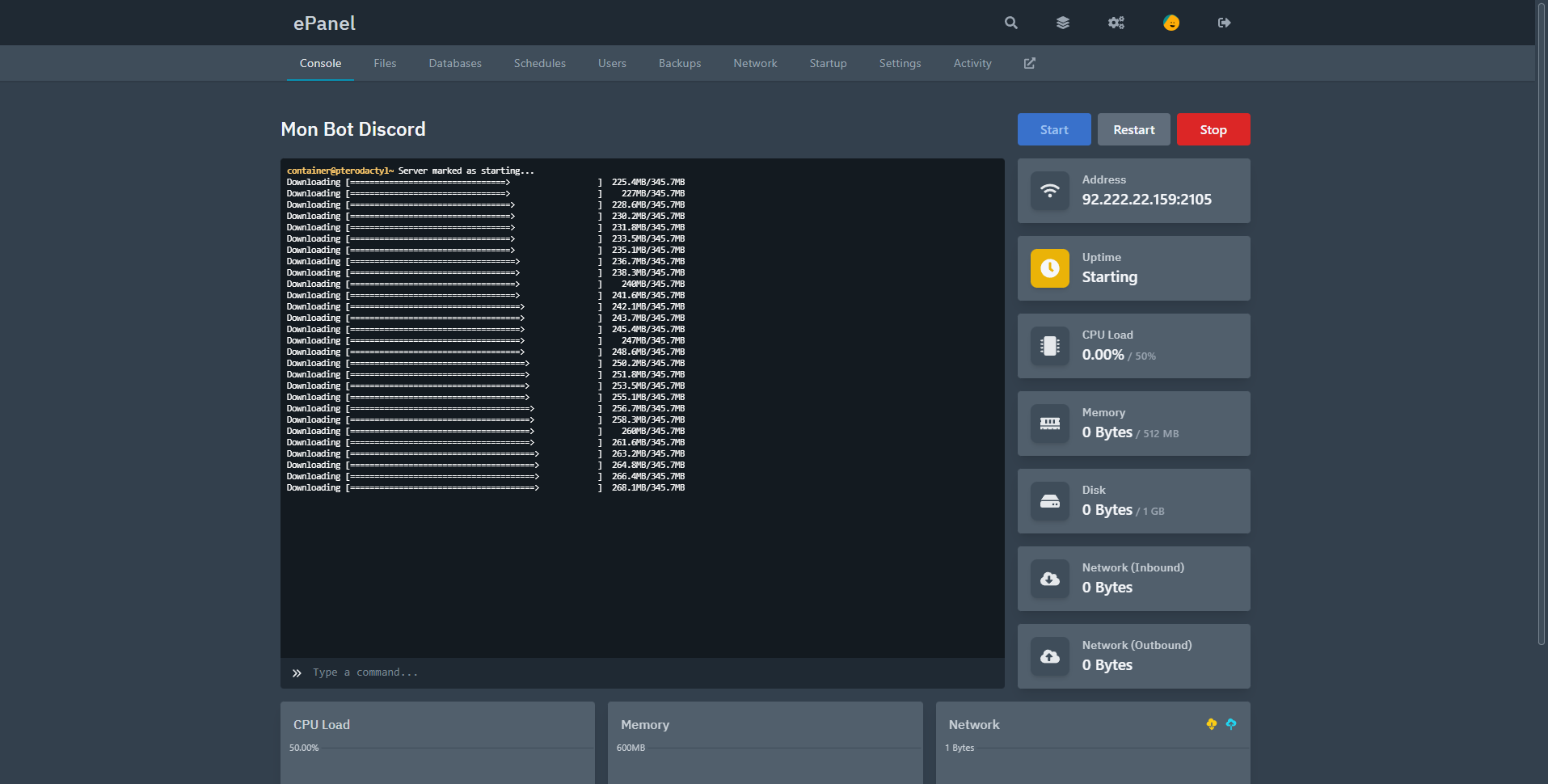This screenshot has width=1548, height=784.
Task: Stop the server with red Stop button
Action: click(x=1213, y=129)
